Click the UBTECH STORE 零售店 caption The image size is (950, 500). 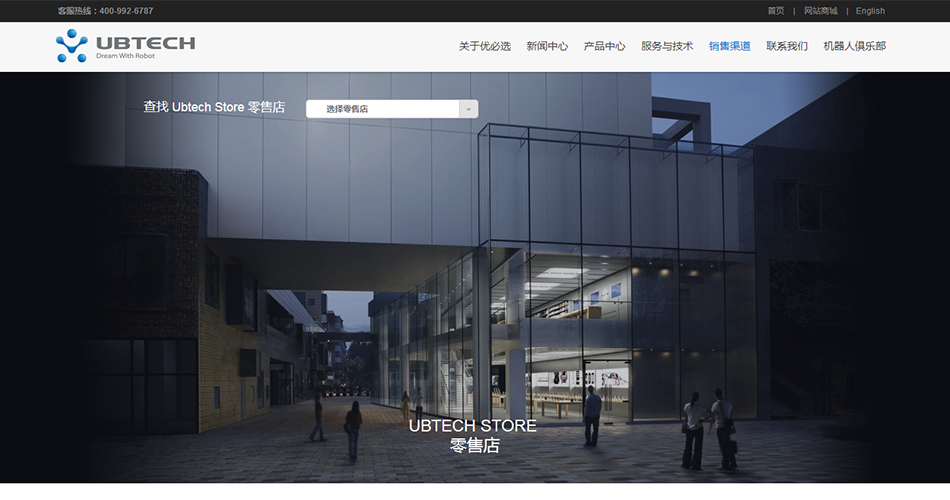pyautogui.click(x=473, y=436)
